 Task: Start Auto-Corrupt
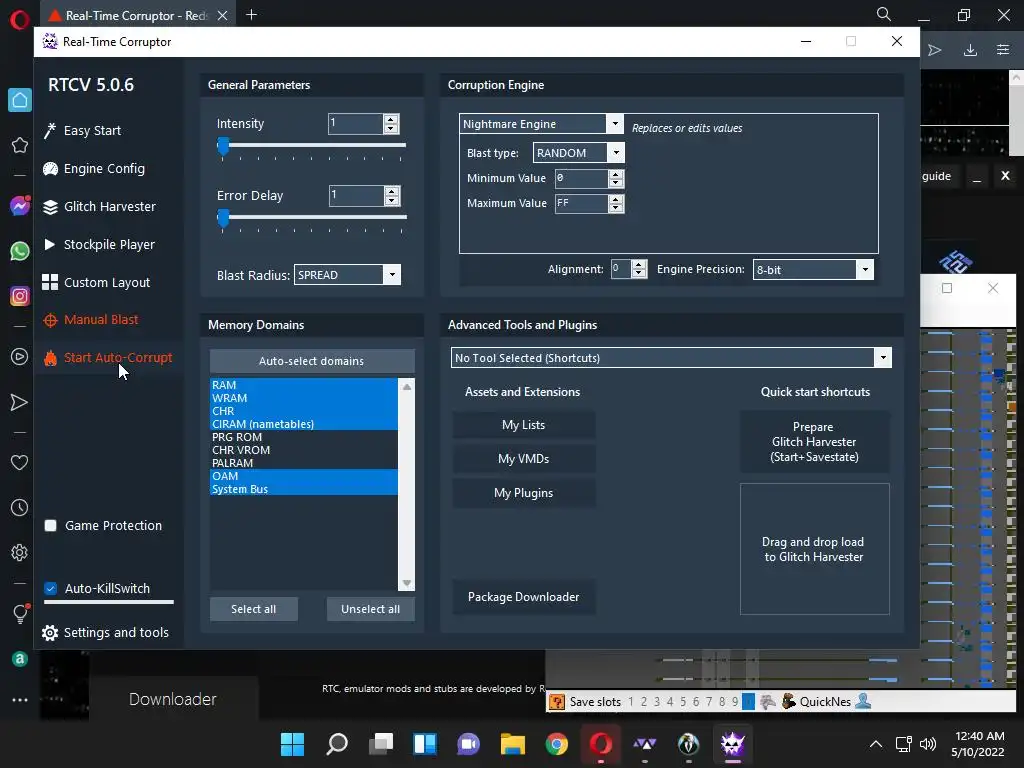[x=118, y=357]
